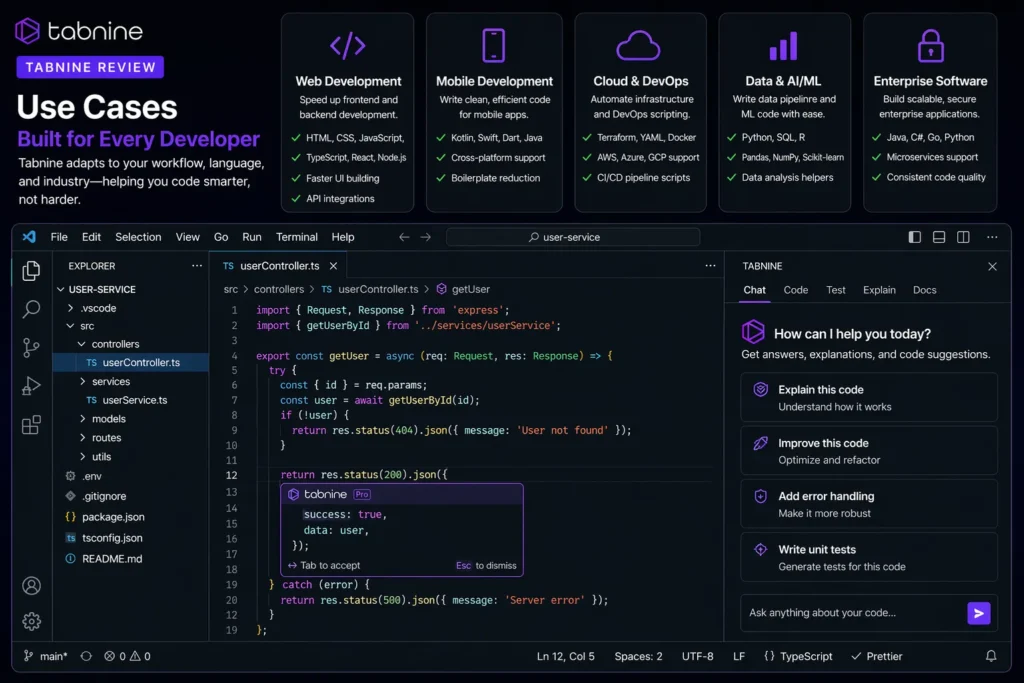Screen dimensions: 1024x683
Task: Click the Add error handling suggestion
Action: pyautogui.click(x=869, y=504)
